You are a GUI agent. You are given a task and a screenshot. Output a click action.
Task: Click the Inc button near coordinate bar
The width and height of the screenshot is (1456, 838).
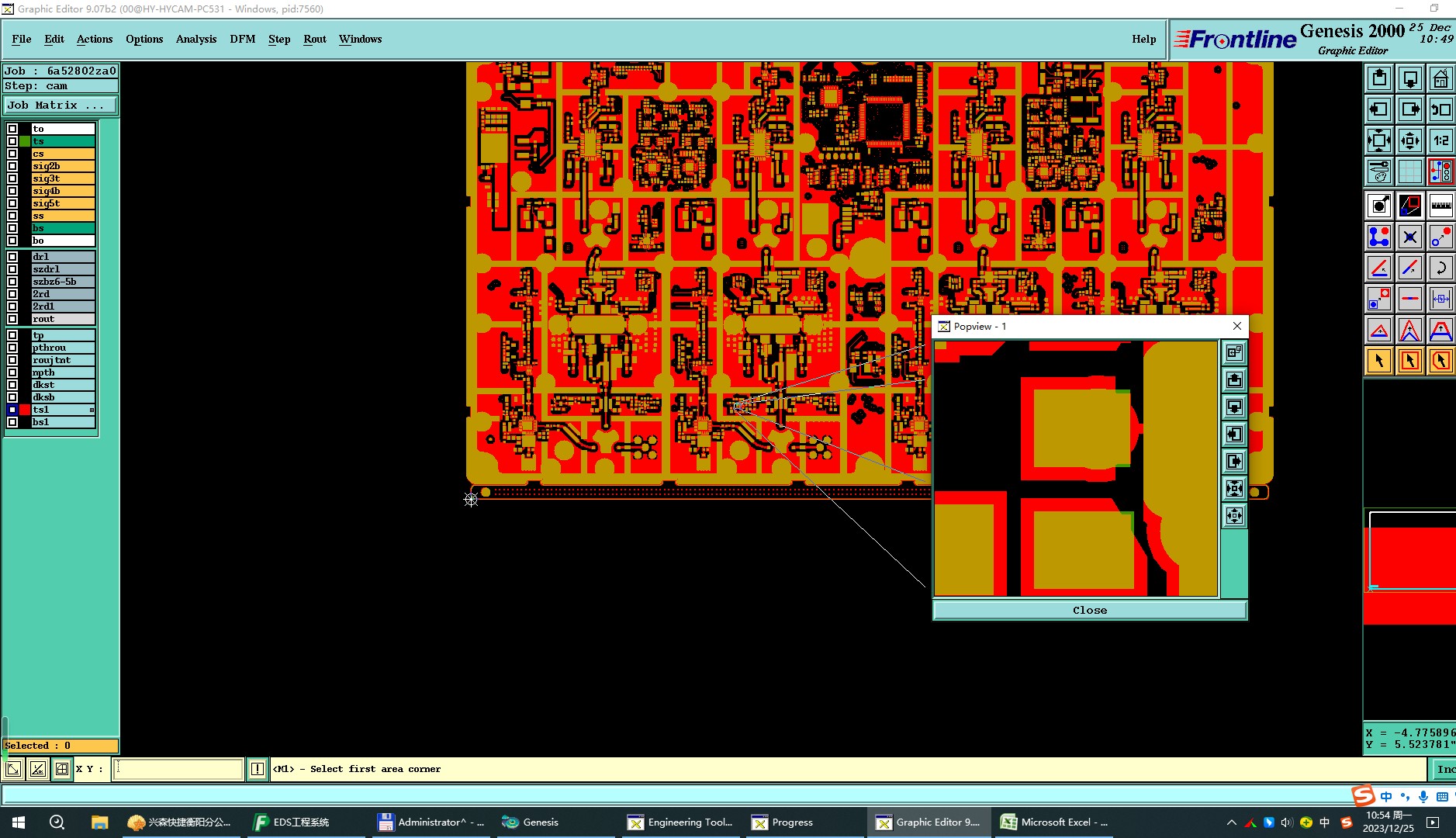pyautogui.click(x=1444, y=769)
